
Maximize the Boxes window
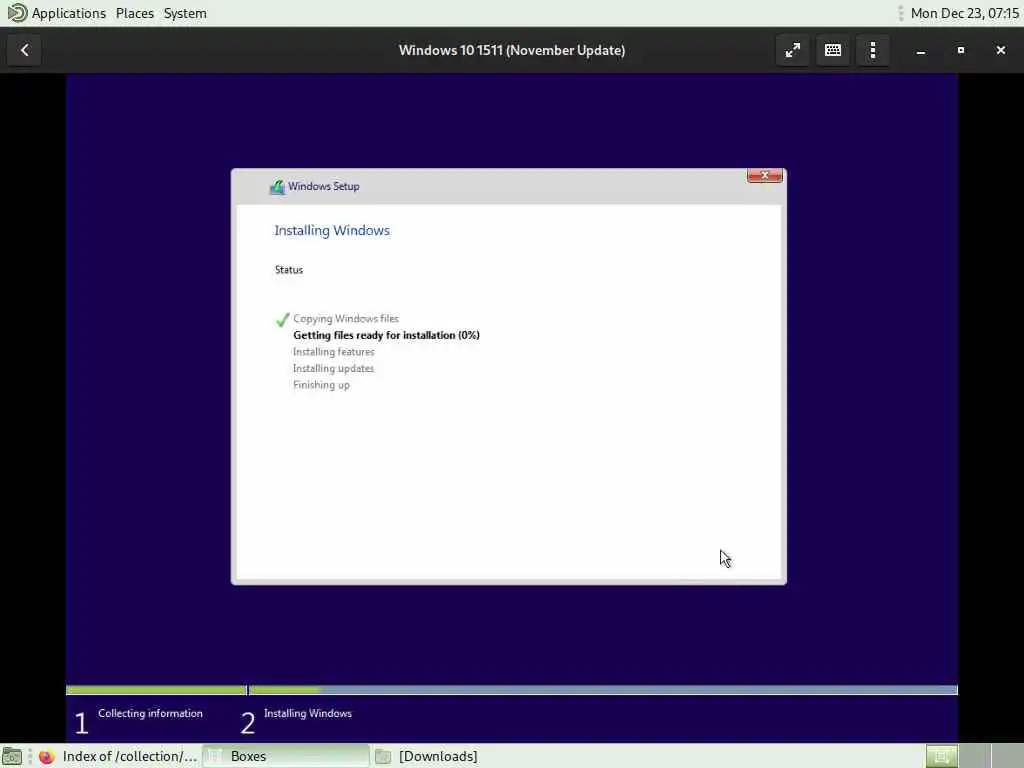click(x=961, y=50)
